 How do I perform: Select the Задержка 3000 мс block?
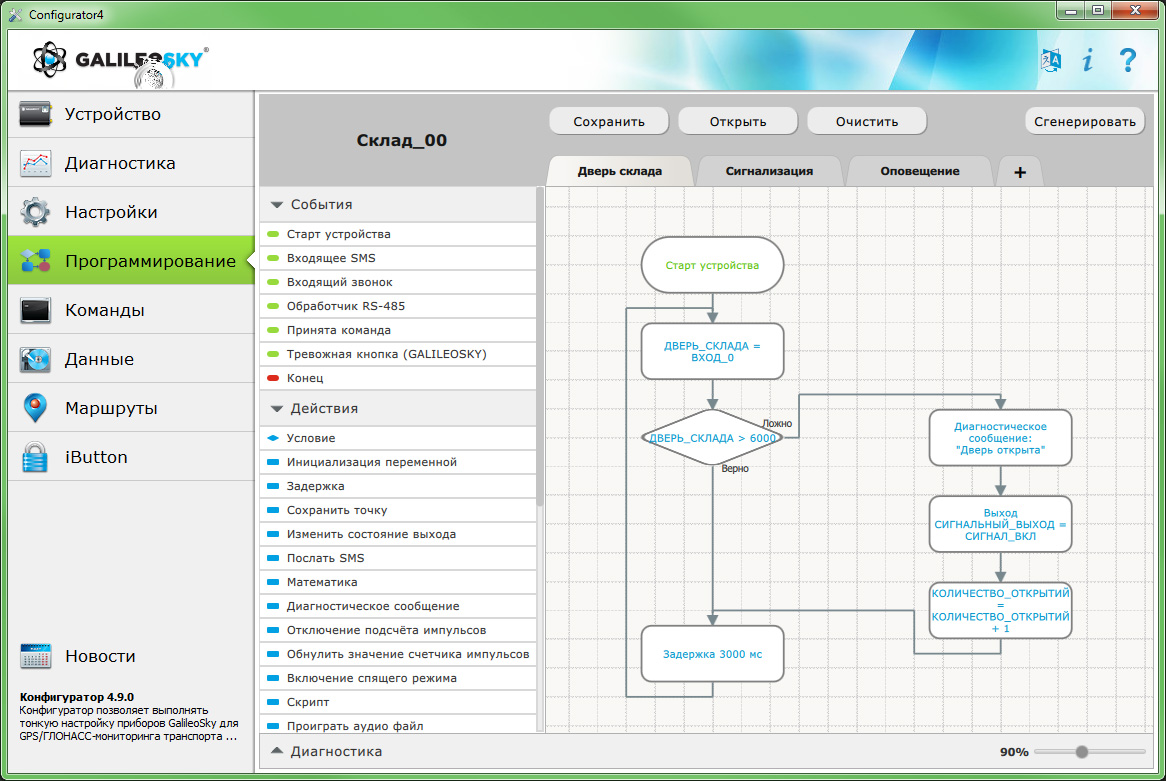[712, 654]
